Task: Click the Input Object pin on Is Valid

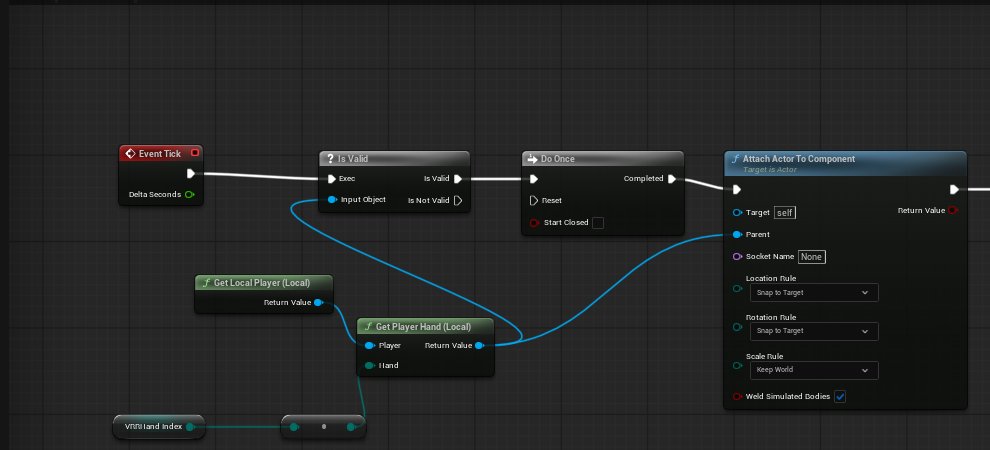Action: (332, 199)
